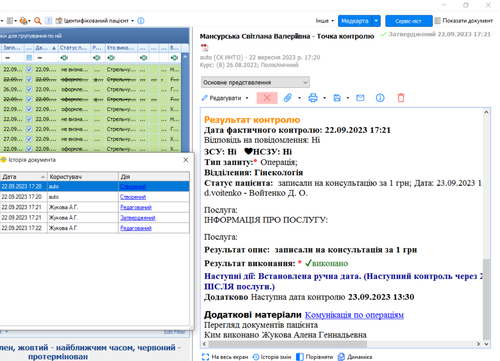Click the Дія column header in history
This screenshot has width=500, height=361.
point(154,177)
